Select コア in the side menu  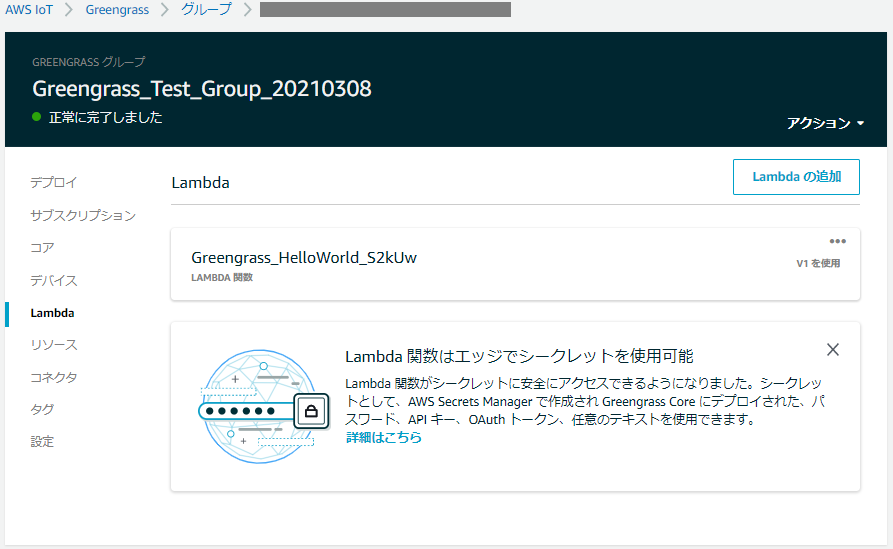42,248
